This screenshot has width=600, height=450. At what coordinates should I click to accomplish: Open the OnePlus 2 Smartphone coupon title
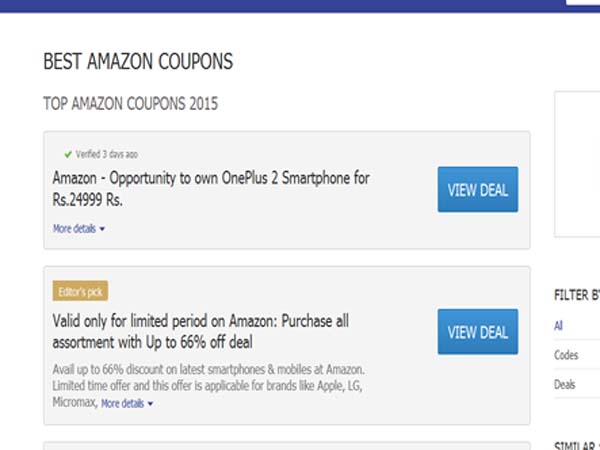coord(211,189)
